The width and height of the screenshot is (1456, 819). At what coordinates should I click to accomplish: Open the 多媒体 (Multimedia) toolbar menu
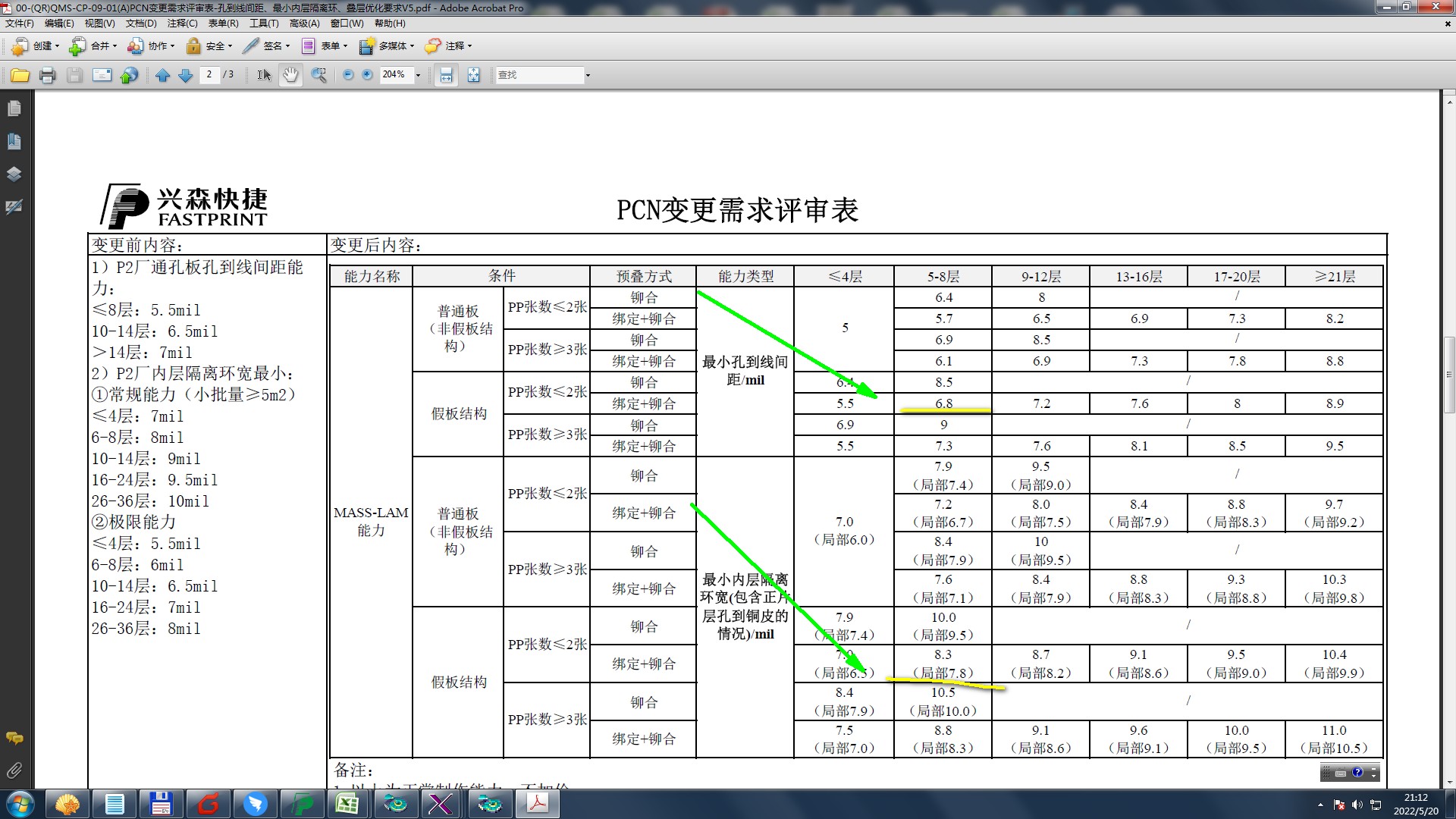pyautogui.click(x=386, y=46)
